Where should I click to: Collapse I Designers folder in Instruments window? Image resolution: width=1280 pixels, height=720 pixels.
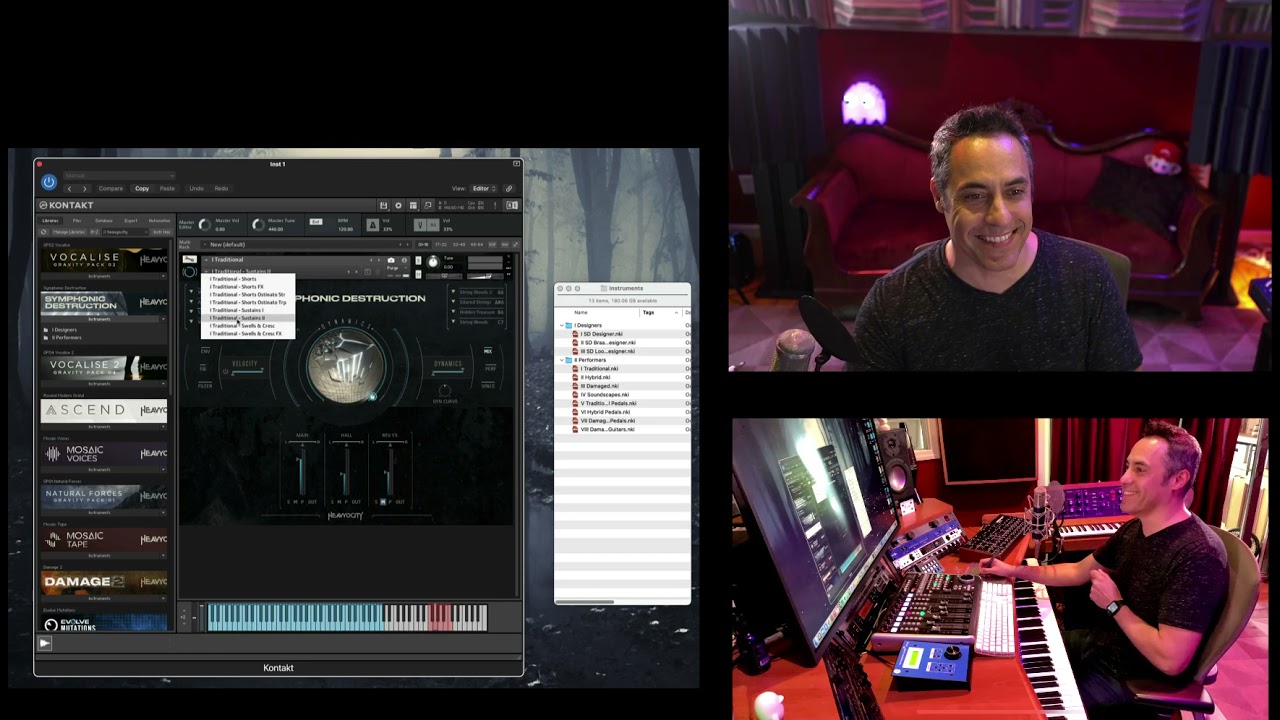point(562,325)
